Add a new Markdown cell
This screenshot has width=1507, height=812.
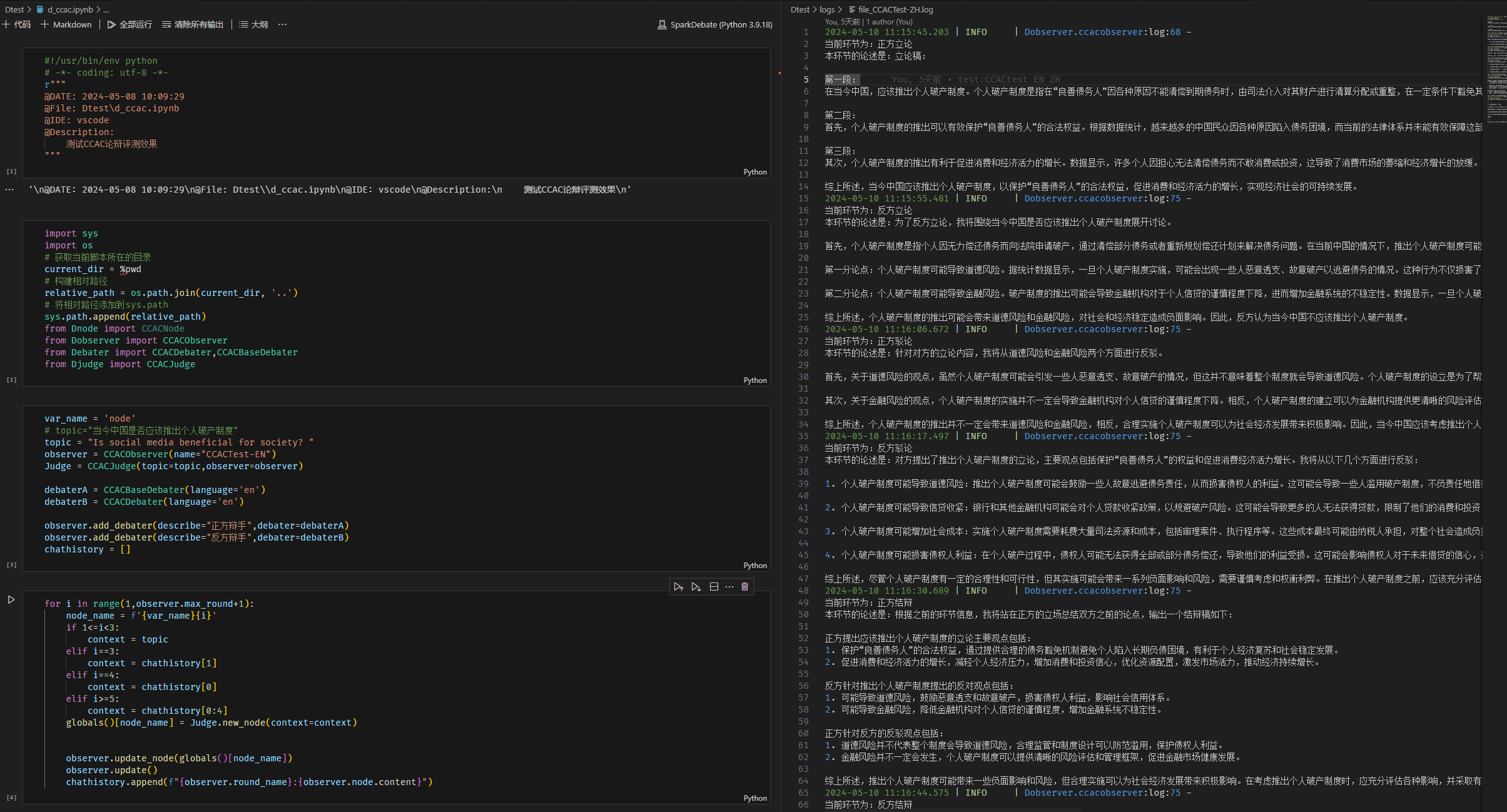point(66,24)
